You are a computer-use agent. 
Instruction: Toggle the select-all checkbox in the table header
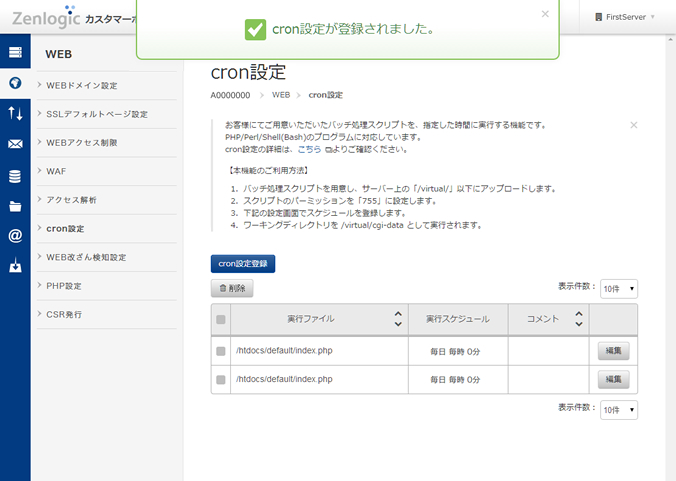tap(221, 319)
